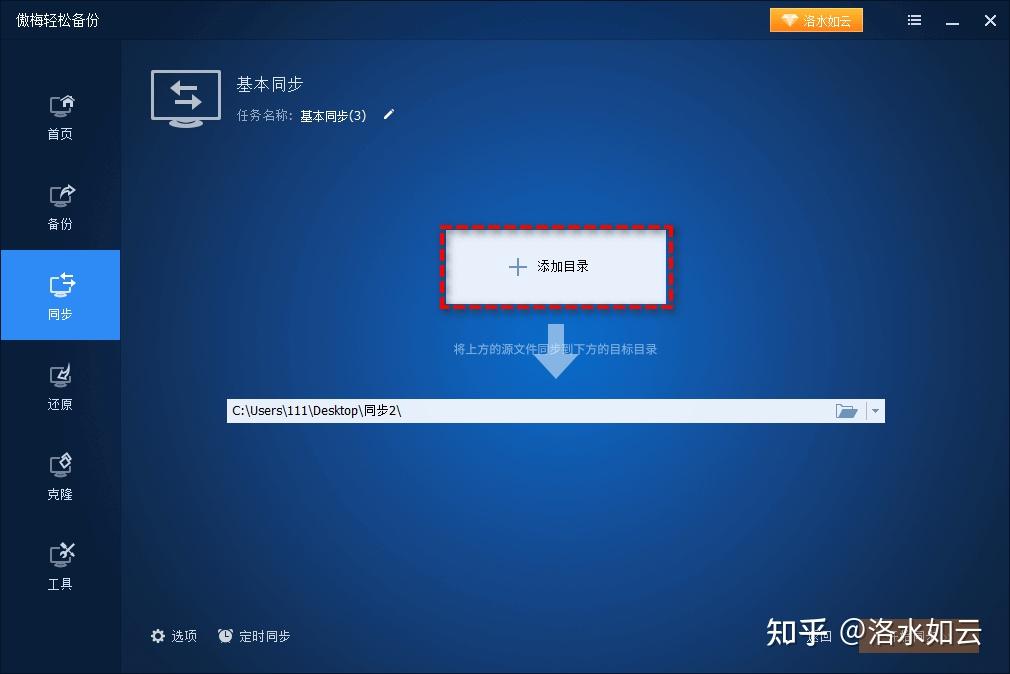Click the Basic Sync monitor icon
Viewport: 1010px width, 674px height.
tap(186, 99)
